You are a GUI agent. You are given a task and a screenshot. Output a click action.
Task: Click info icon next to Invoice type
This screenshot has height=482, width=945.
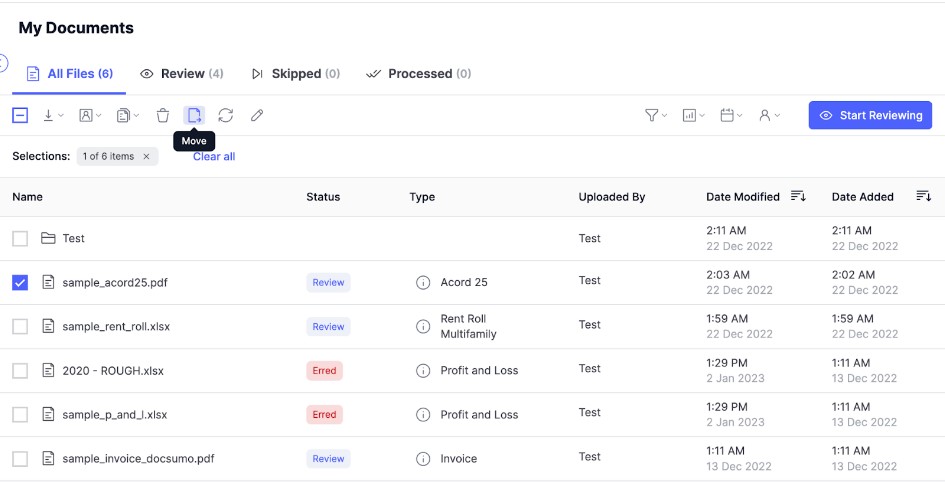pyautogui.click(x=423, y=459)
